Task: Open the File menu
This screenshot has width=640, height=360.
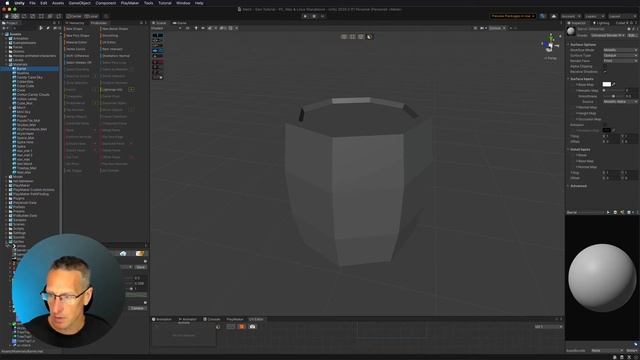Action: click(x=32, y=3)
